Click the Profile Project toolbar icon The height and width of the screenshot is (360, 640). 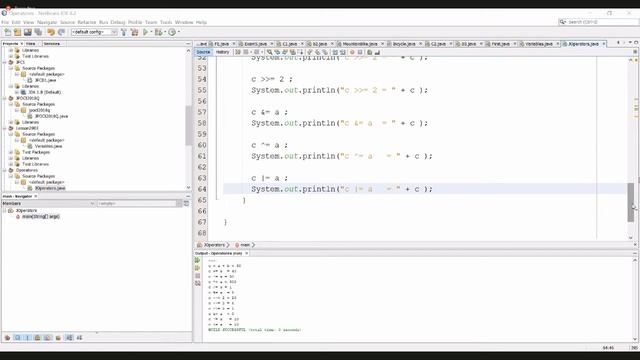pyautogui.click(x=172, y=32)
